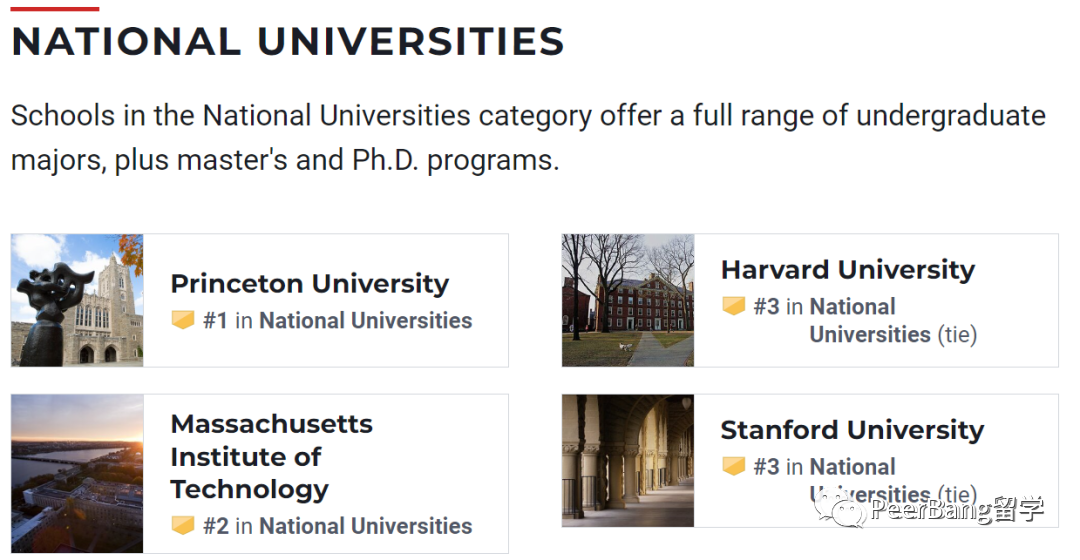Image resolution: width=1080 pixels, height=560 pixels.
Task: Click the Stanford arcade corridor thumbnail
Action: click(x=628, y=460)
